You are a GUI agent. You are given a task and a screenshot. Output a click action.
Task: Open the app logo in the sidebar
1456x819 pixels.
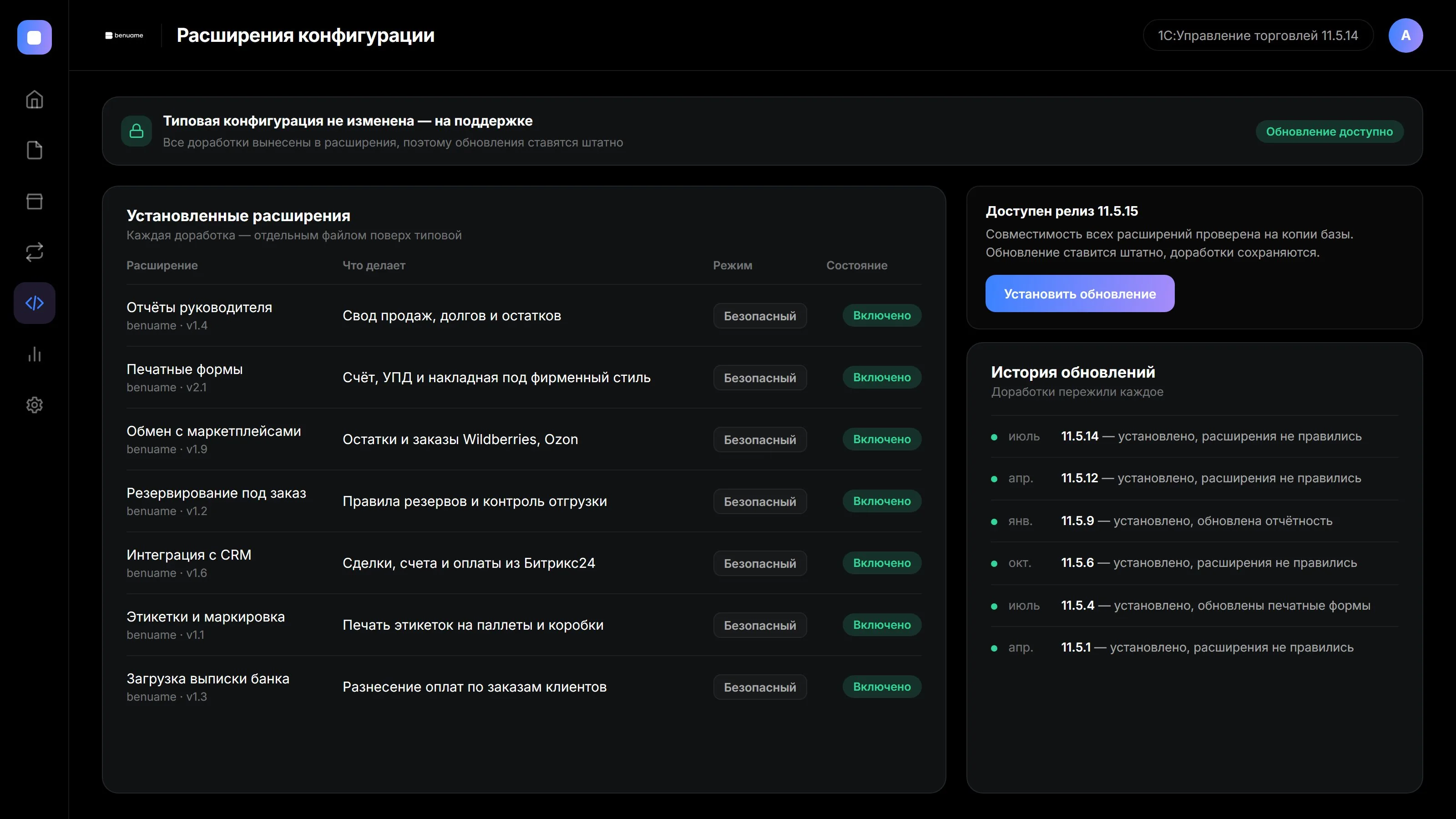(35, 37)
